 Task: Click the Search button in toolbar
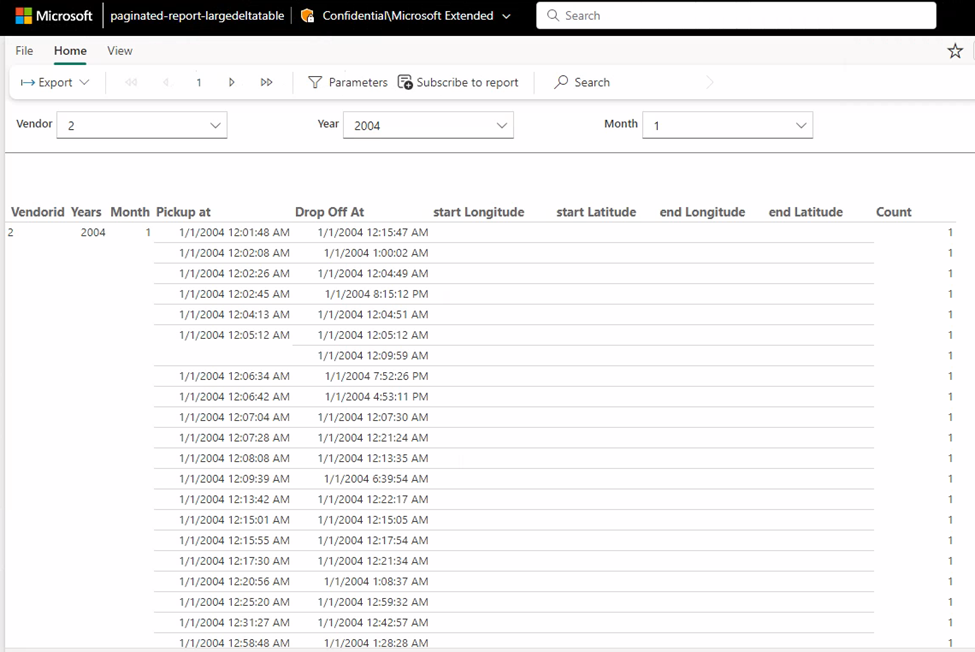(x=582, y=82)
